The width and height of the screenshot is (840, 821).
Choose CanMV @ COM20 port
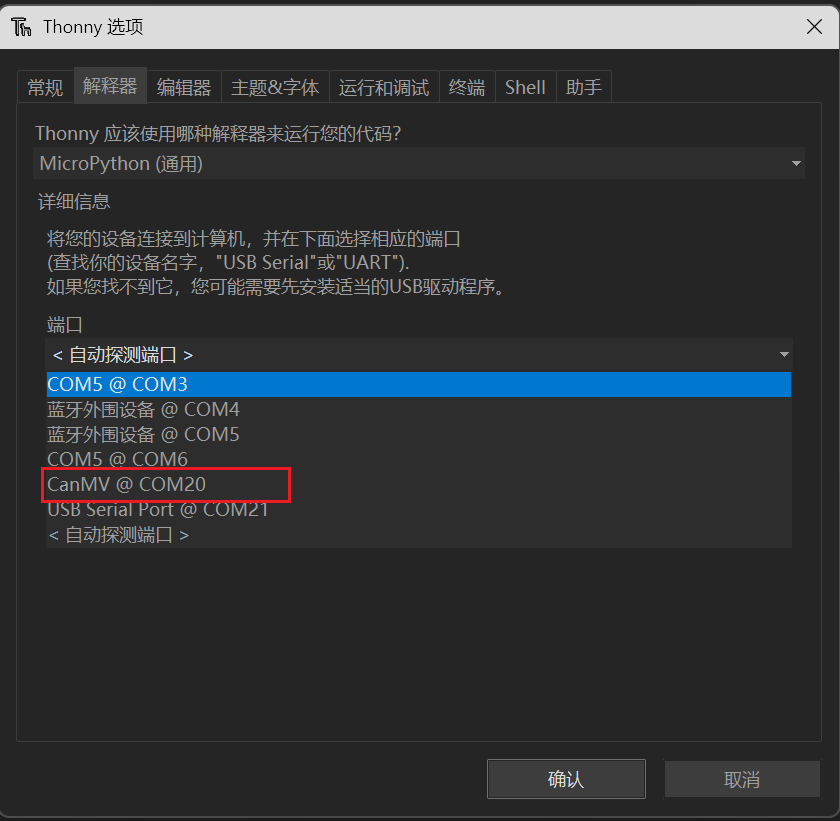click(x=419, y=484)
